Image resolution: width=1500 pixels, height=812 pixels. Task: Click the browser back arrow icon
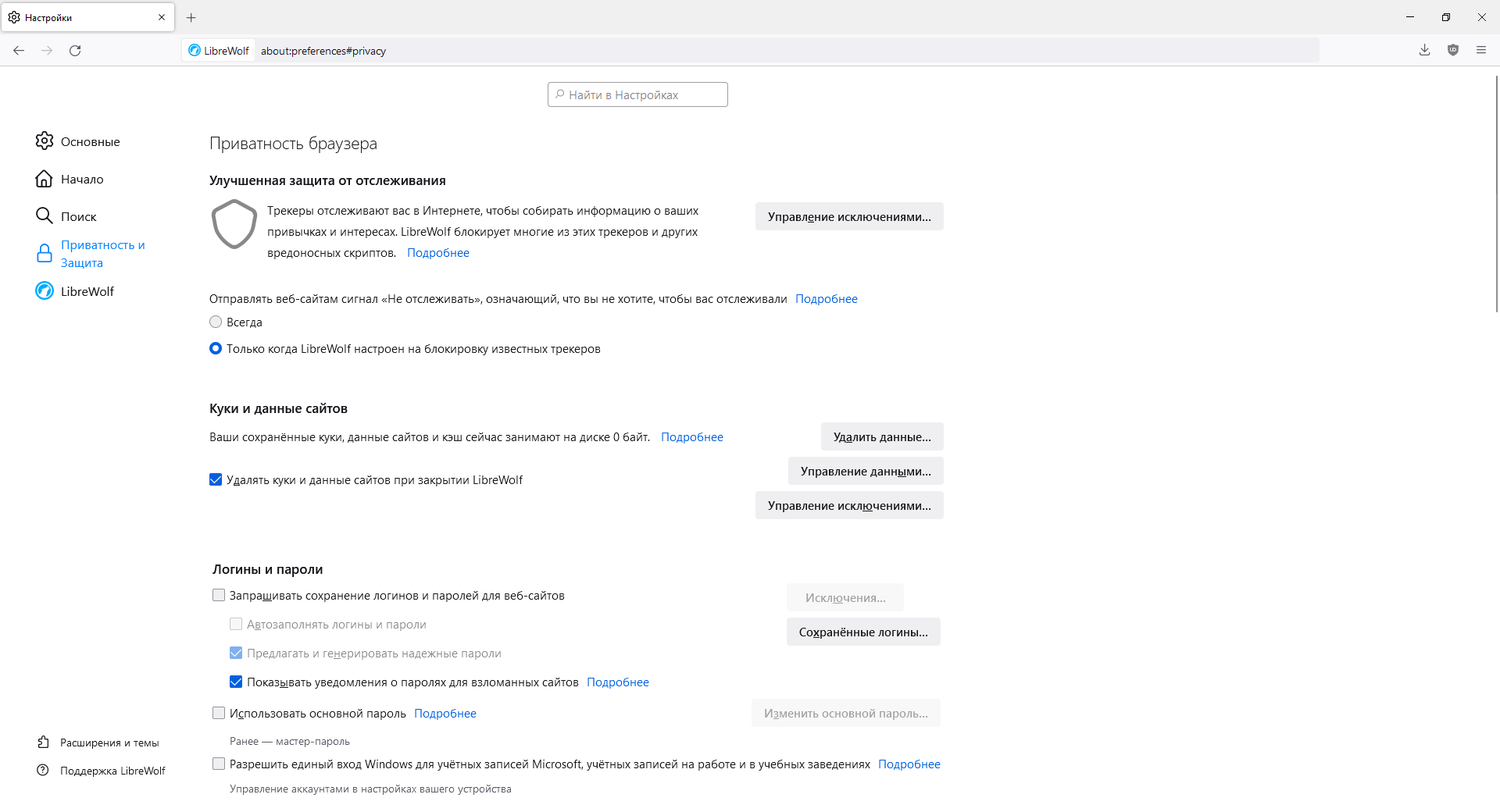click(x=19, y=51)
